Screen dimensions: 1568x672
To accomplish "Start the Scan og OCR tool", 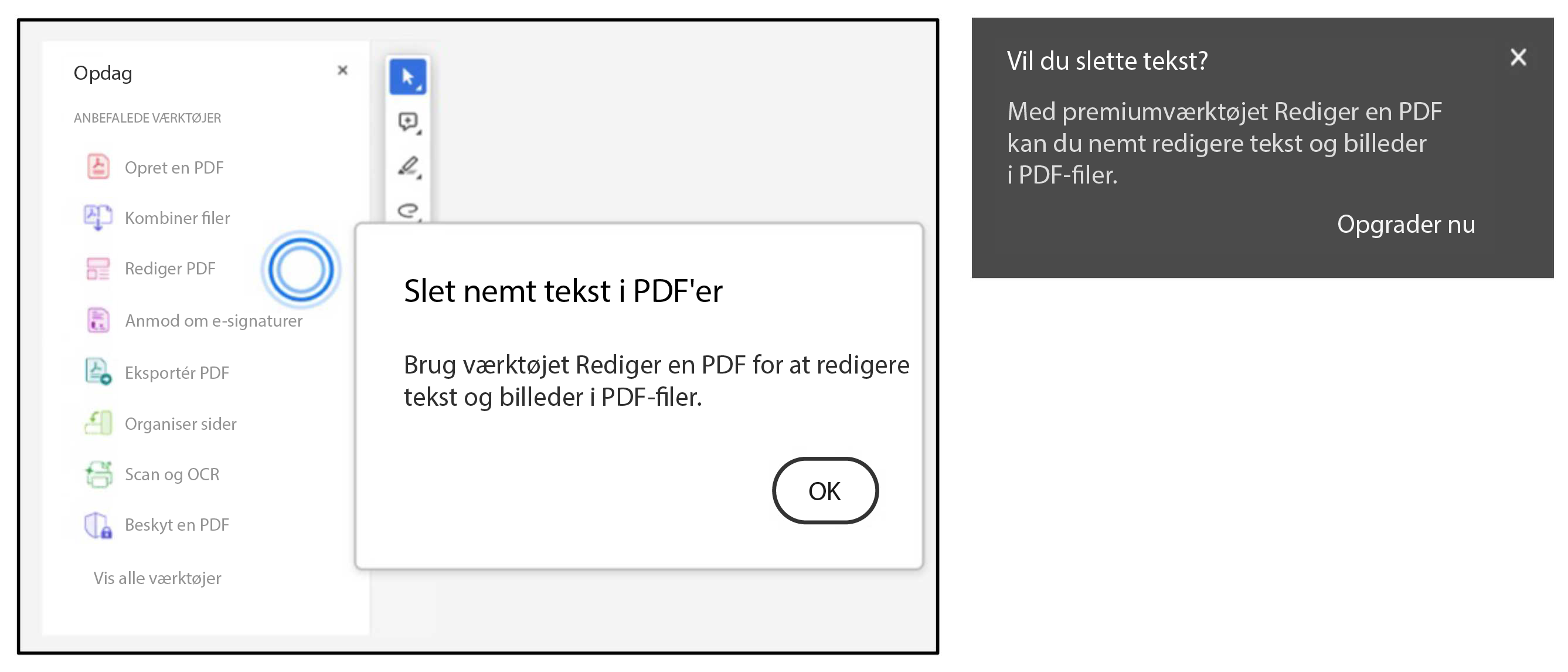I will coord(172,474).
